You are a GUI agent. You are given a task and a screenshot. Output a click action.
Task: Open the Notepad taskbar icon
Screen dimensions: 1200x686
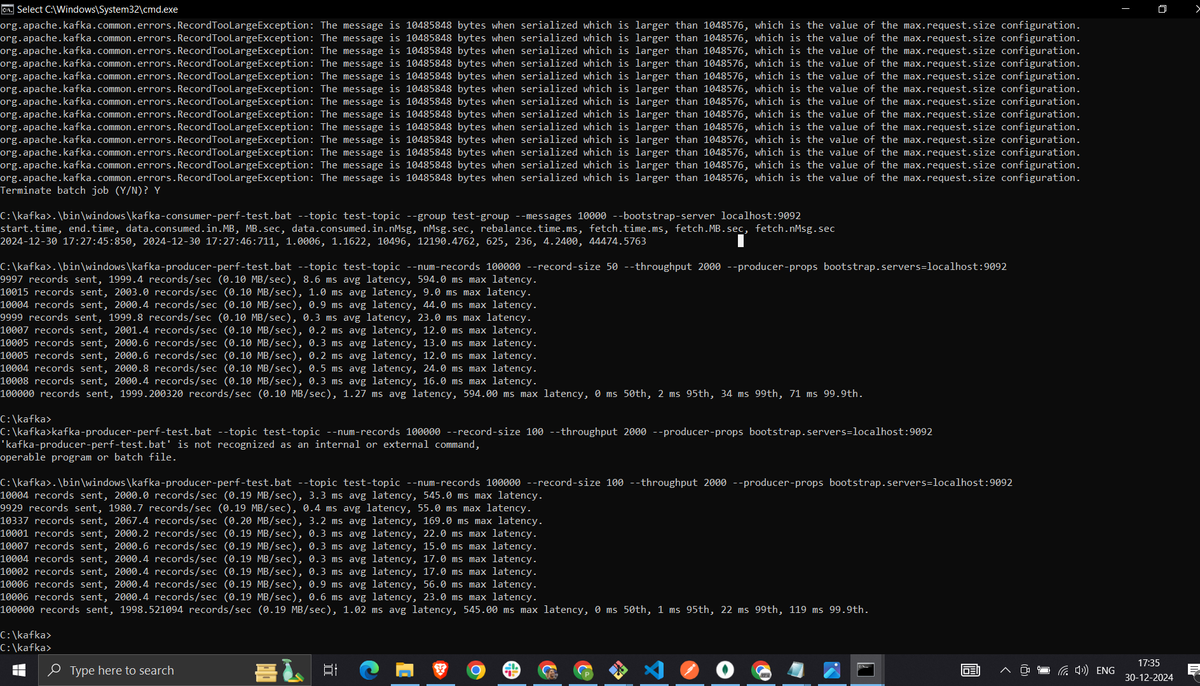tap(797, 670)
